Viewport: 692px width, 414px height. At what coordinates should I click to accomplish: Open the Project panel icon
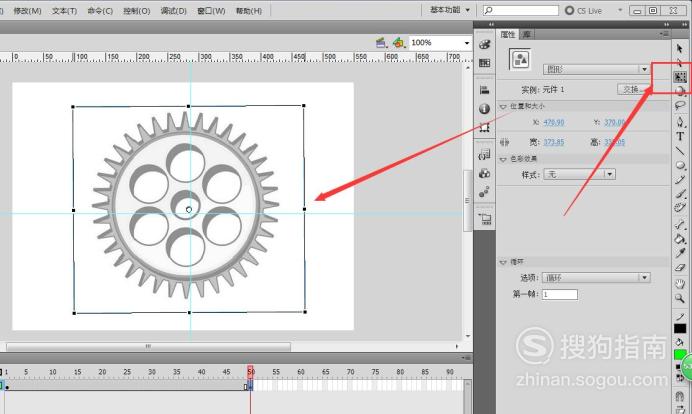pyautogui.click(x=485, y=218)
